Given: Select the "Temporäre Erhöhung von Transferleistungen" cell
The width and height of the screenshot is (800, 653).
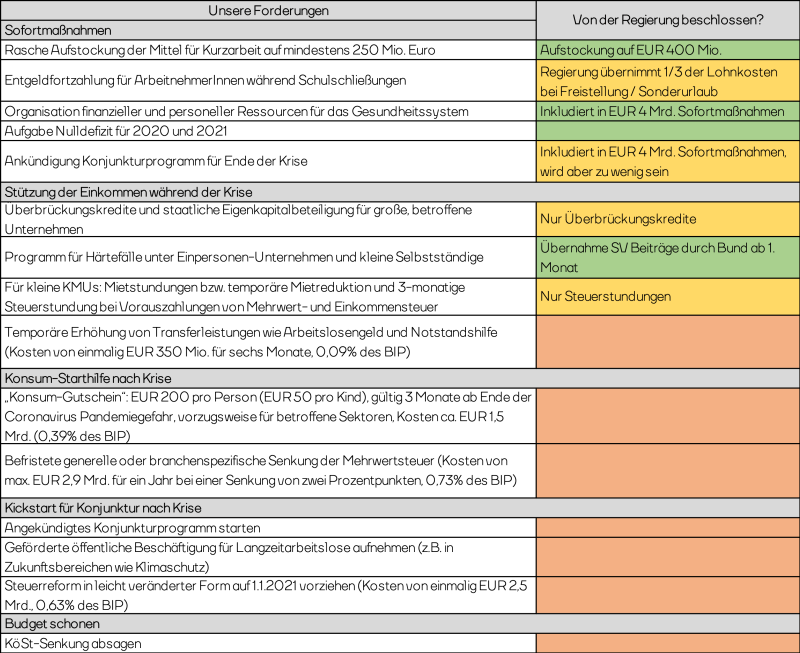Looking at the screenshot, I should (x=268, y=342).
